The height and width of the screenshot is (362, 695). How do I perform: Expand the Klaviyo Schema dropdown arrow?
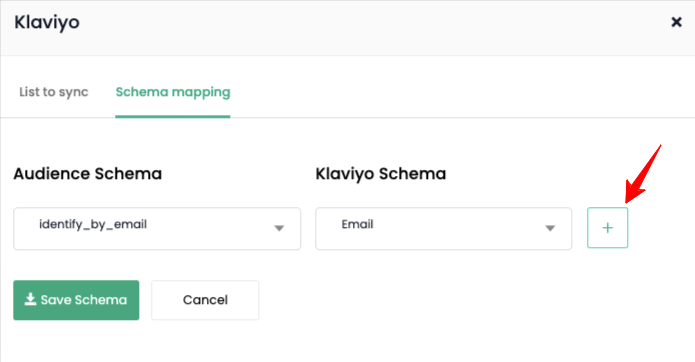[550, 228]
